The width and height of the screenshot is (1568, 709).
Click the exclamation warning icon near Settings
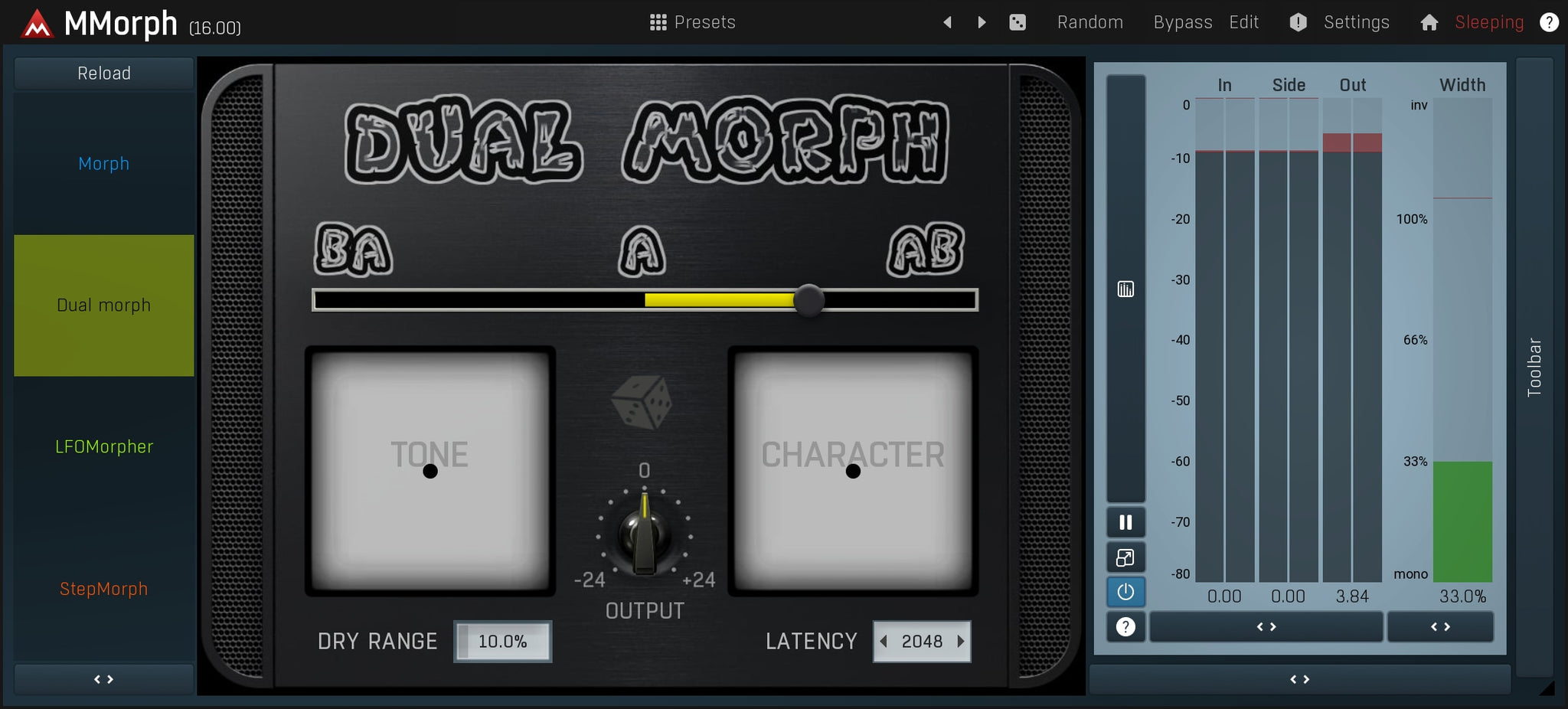[x=1298, y=22]
